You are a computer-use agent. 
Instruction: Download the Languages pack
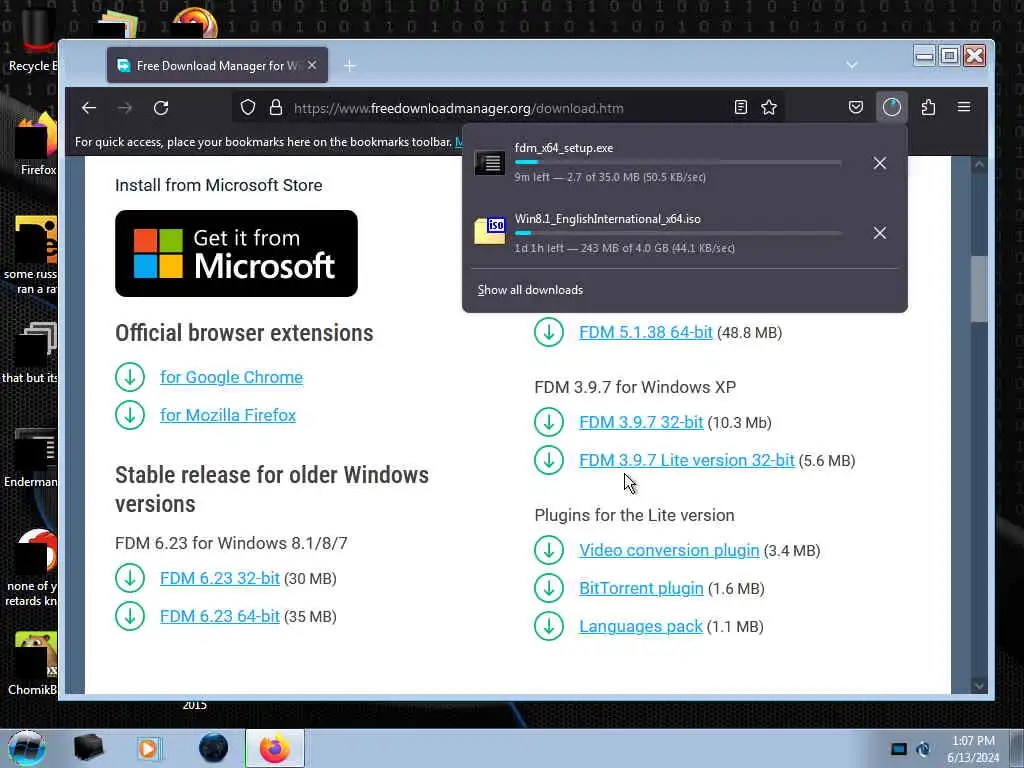point(641,626)
